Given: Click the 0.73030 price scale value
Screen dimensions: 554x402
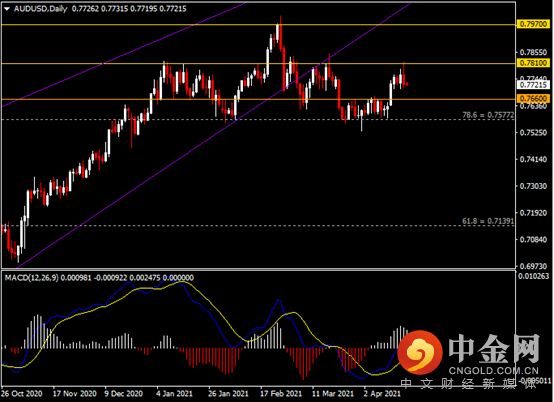Looking at the screenshot, I should (533, 186).
